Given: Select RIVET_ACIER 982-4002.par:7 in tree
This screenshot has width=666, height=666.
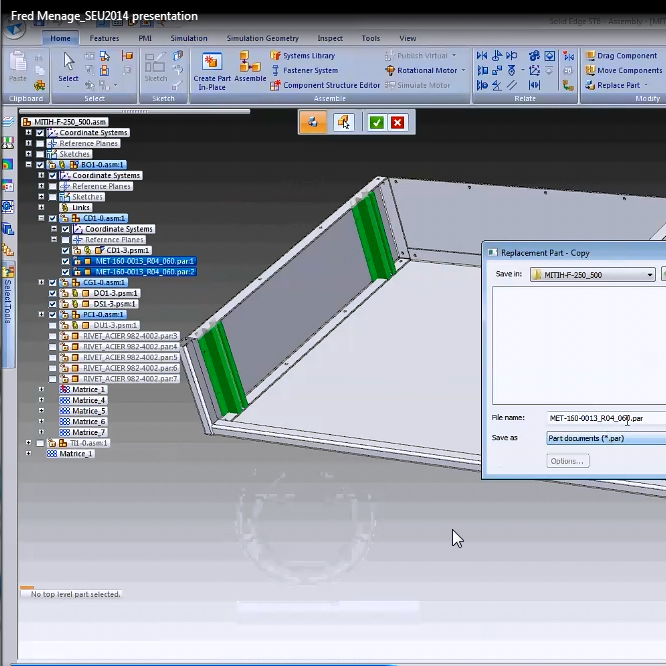Looking at the screenshot, I should [130, 379].
